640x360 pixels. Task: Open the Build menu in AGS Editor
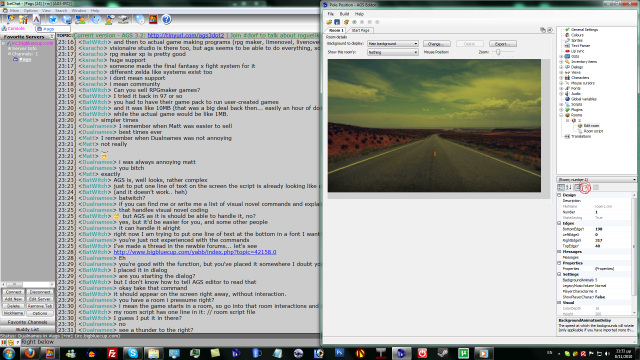[344, 14]
